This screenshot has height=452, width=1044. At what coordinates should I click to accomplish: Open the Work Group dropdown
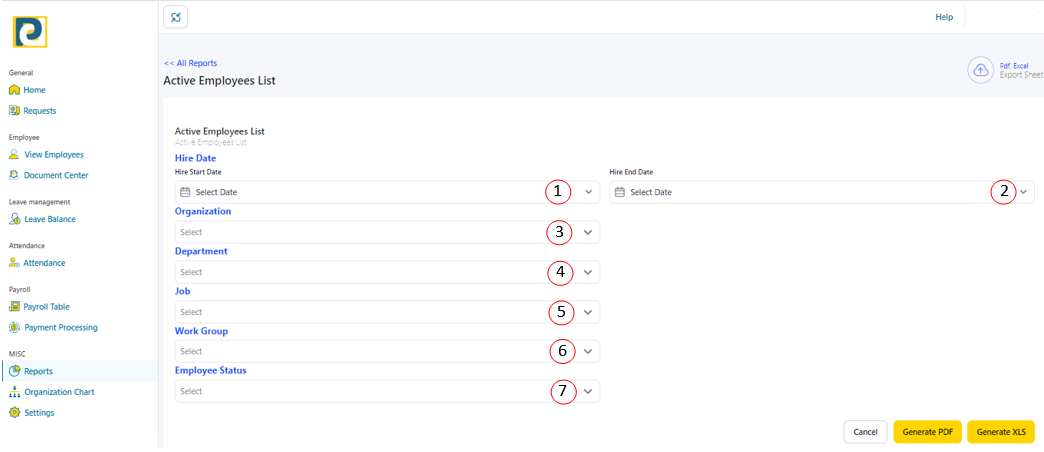coord(588,352)
